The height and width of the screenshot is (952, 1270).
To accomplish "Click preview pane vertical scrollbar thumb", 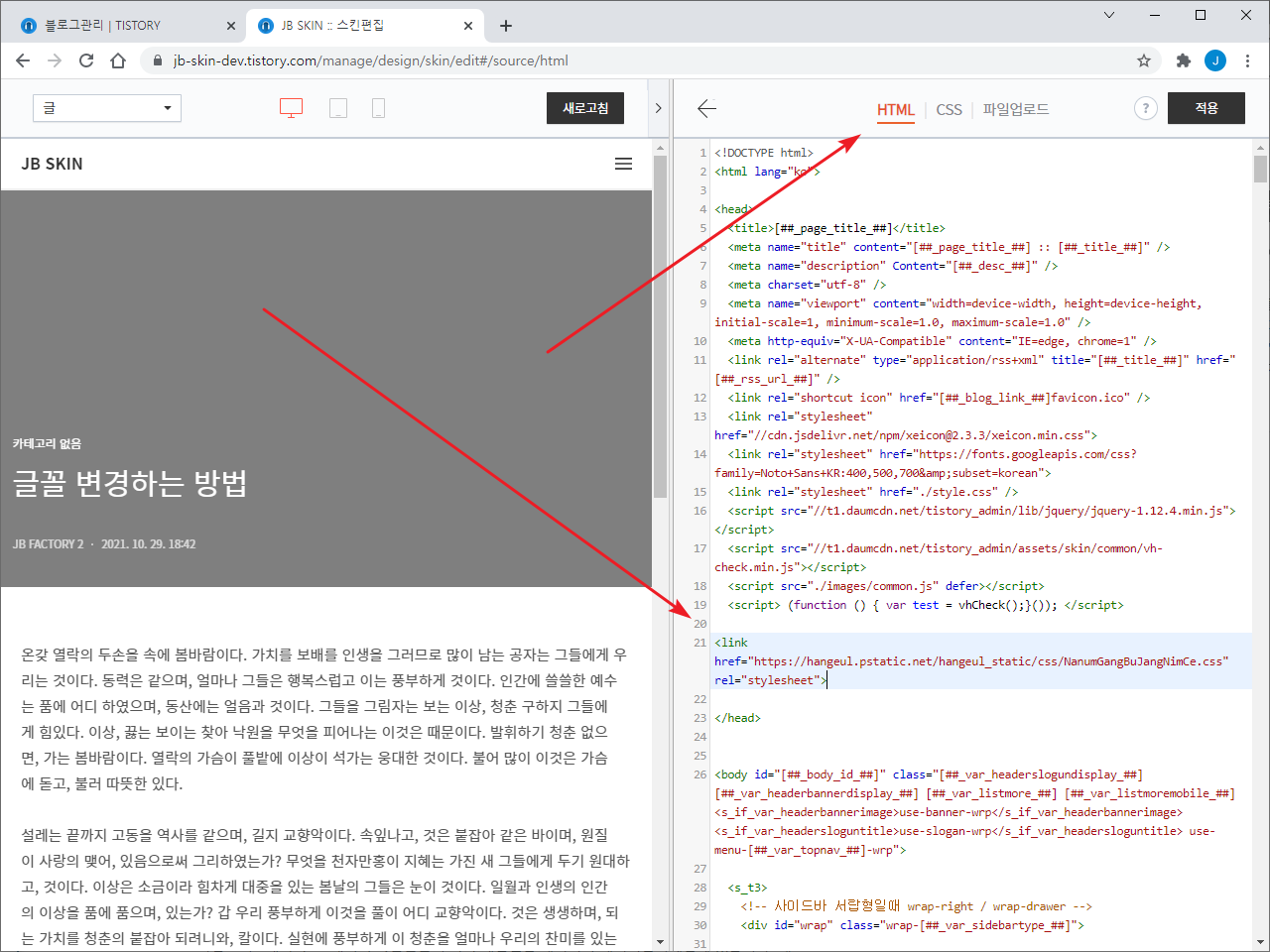I will pyautogui.click(x=660, y=327).
